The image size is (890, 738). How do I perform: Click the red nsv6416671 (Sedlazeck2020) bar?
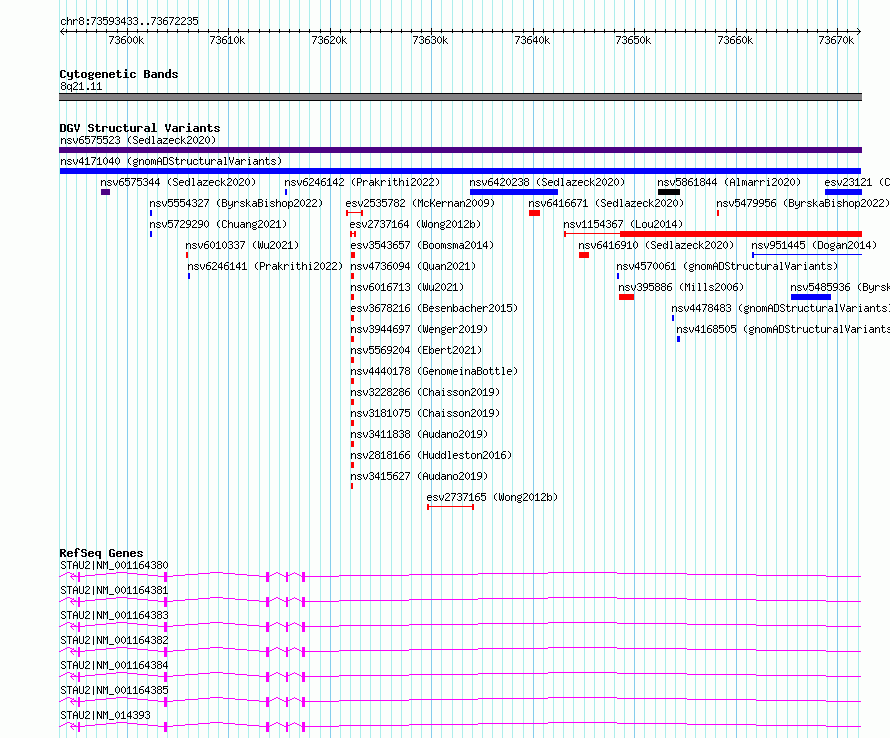(x=534, y=213)
